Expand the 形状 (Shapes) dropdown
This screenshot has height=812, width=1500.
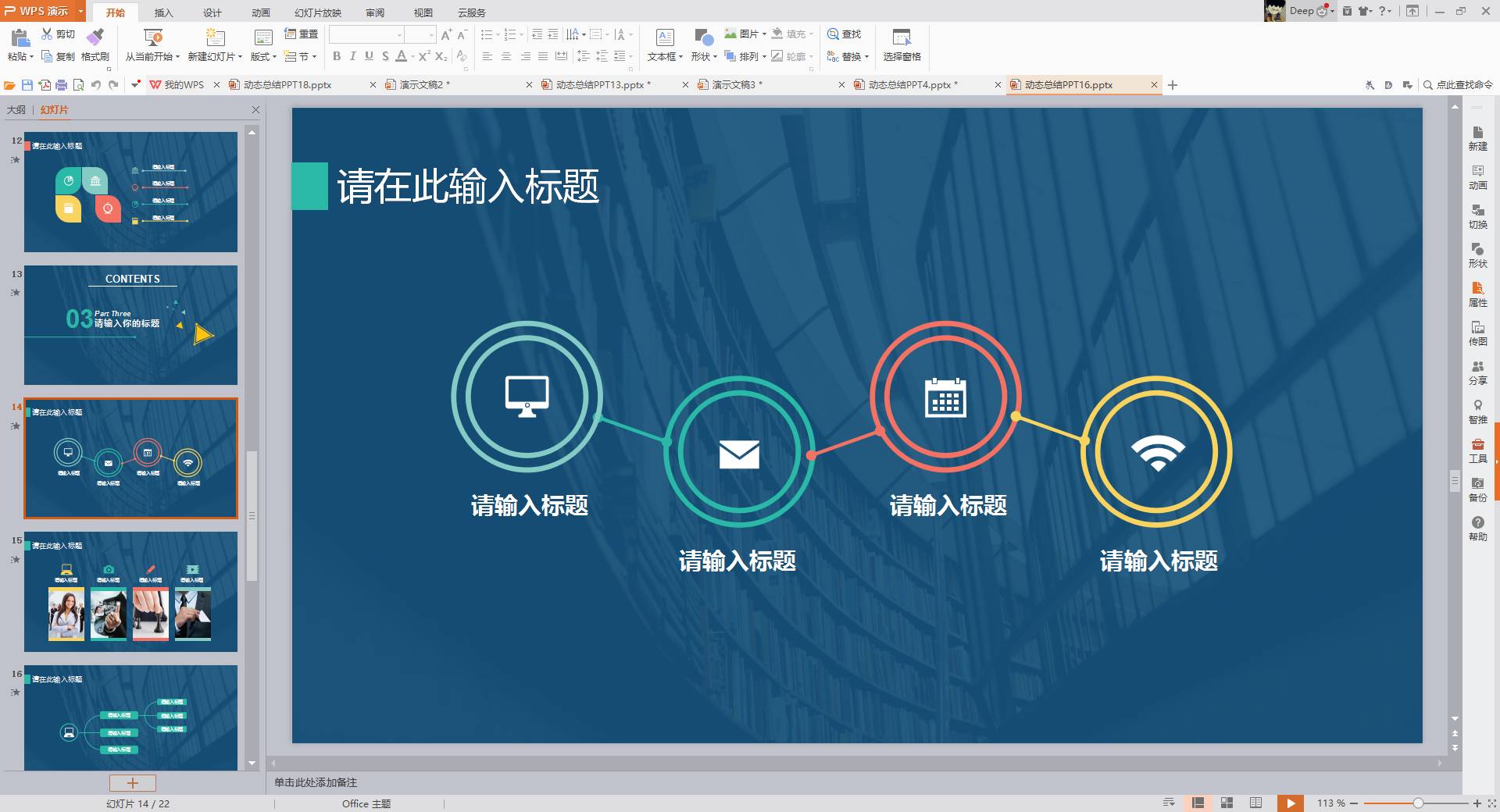703,56
